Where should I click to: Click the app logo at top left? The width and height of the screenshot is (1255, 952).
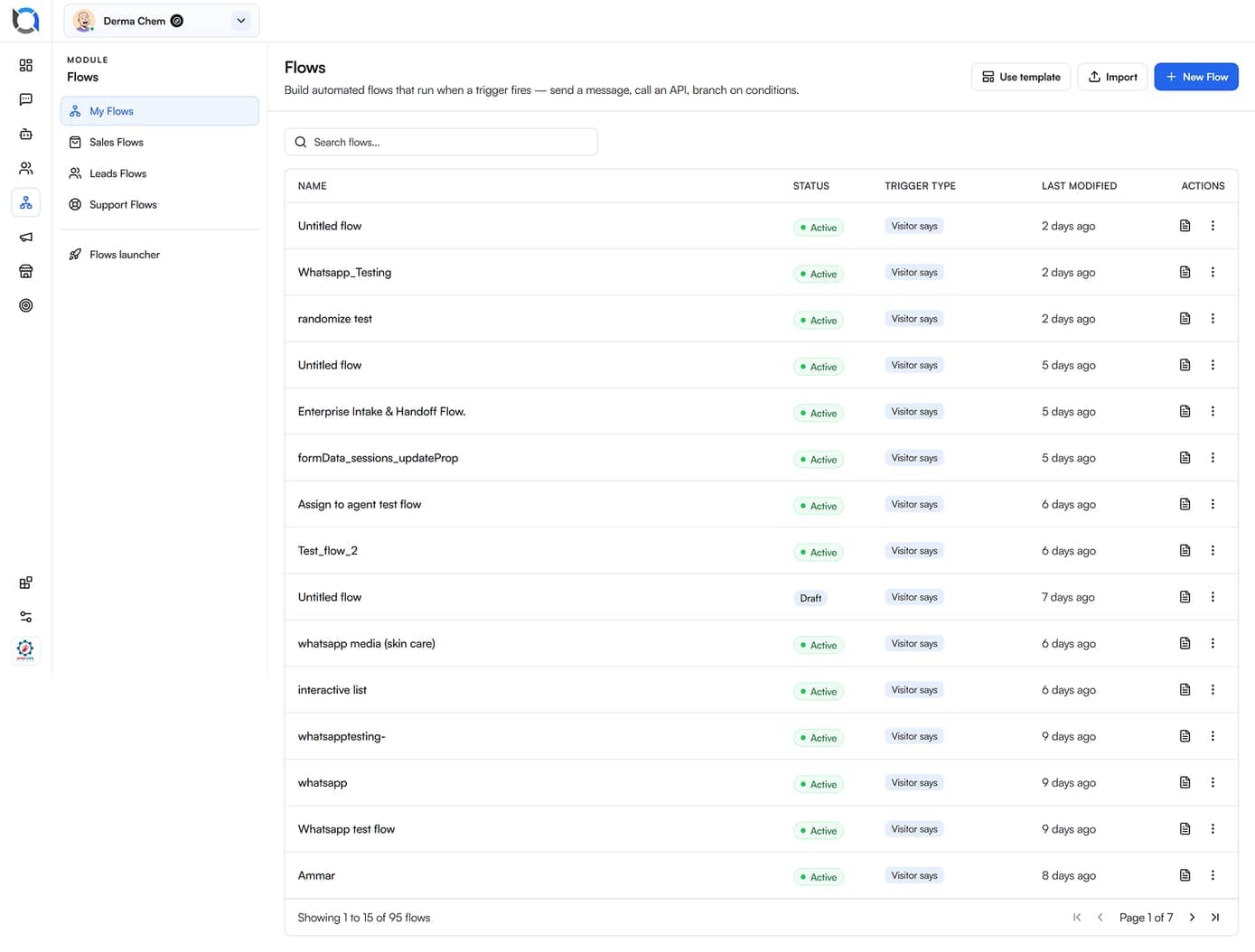(25, 20)
